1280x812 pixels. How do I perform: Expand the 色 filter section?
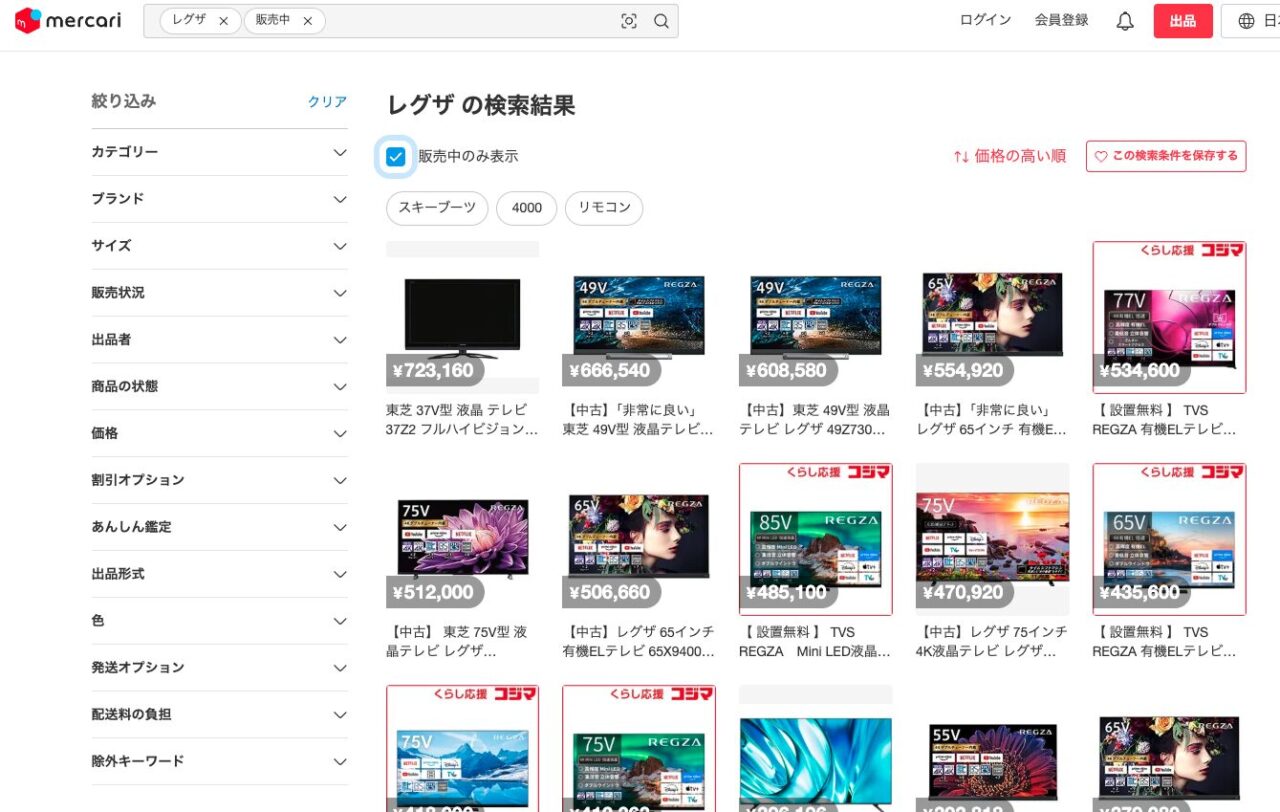click(x=340, y=621)
